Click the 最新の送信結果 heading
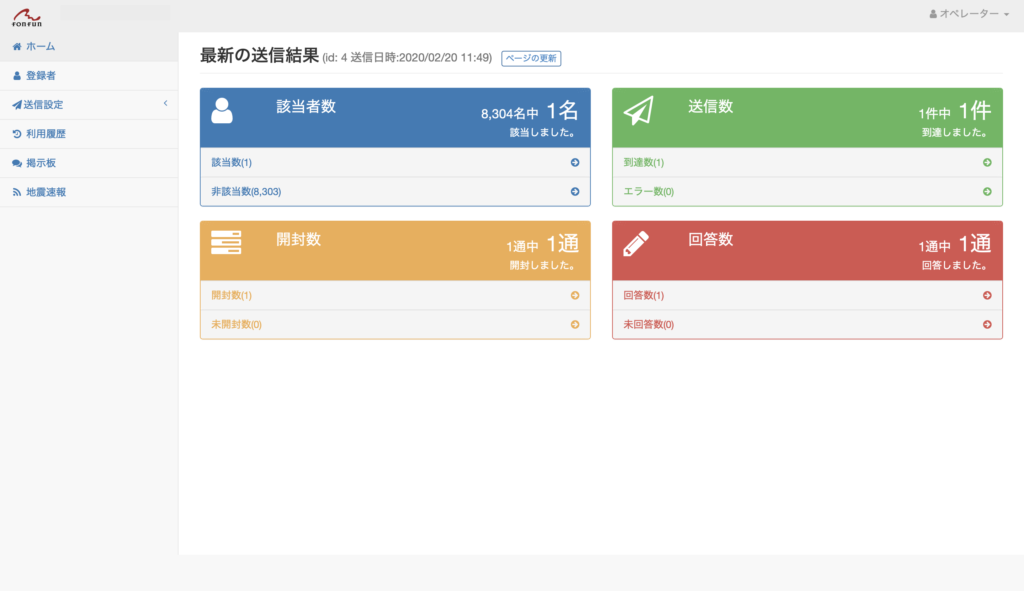This screenshot has height=591, width=1024. coord(259,56)
